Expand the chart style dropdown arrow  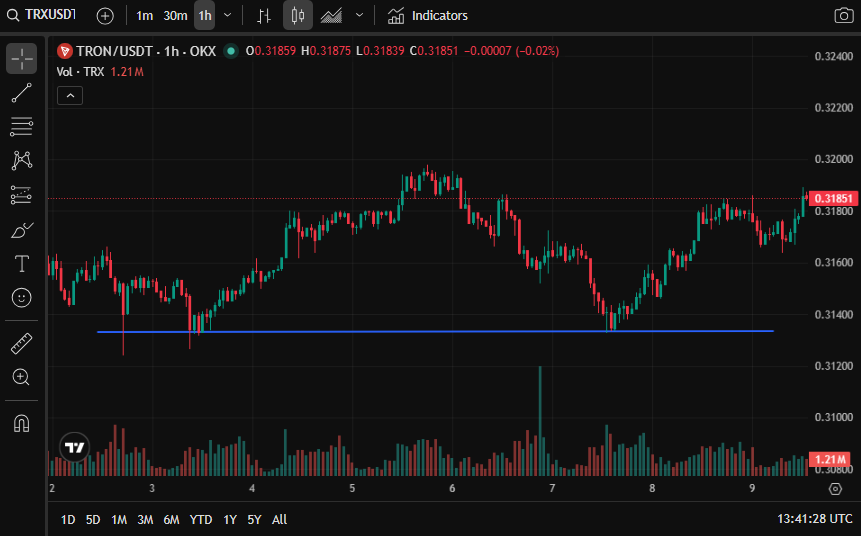click(360, 15)
